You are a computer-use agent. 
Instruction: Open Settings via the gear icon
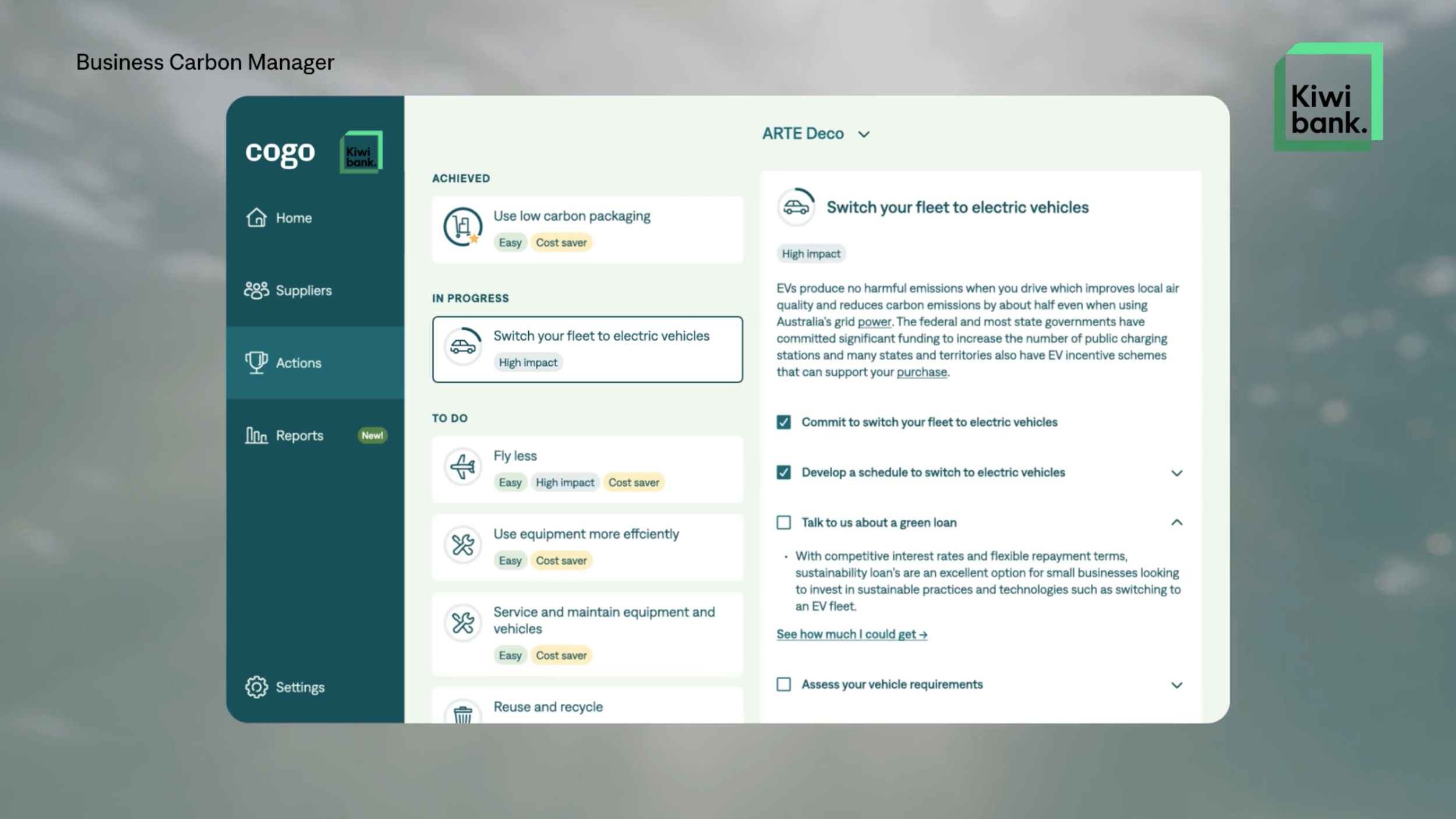[x=256, y=687]
